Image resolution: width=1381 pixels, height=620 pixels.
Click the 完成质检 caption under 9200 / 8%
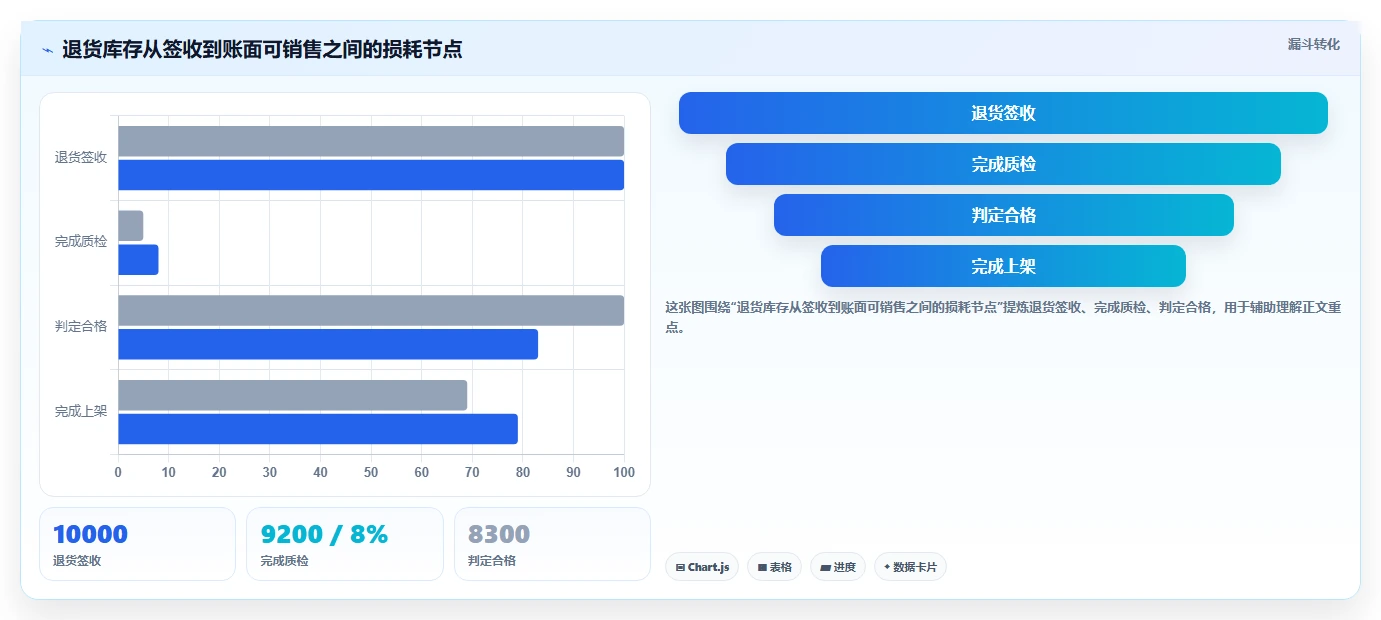tap(284, 561)
